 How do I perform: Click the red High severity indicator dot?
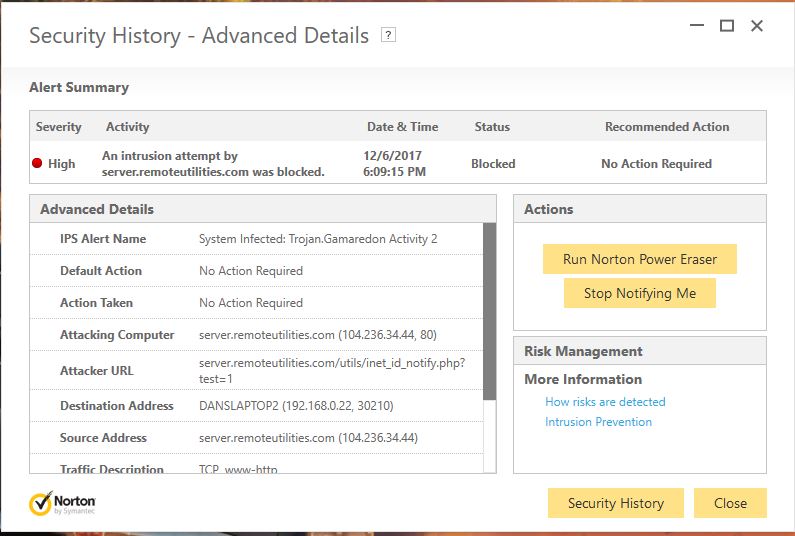tap(37, 164)
